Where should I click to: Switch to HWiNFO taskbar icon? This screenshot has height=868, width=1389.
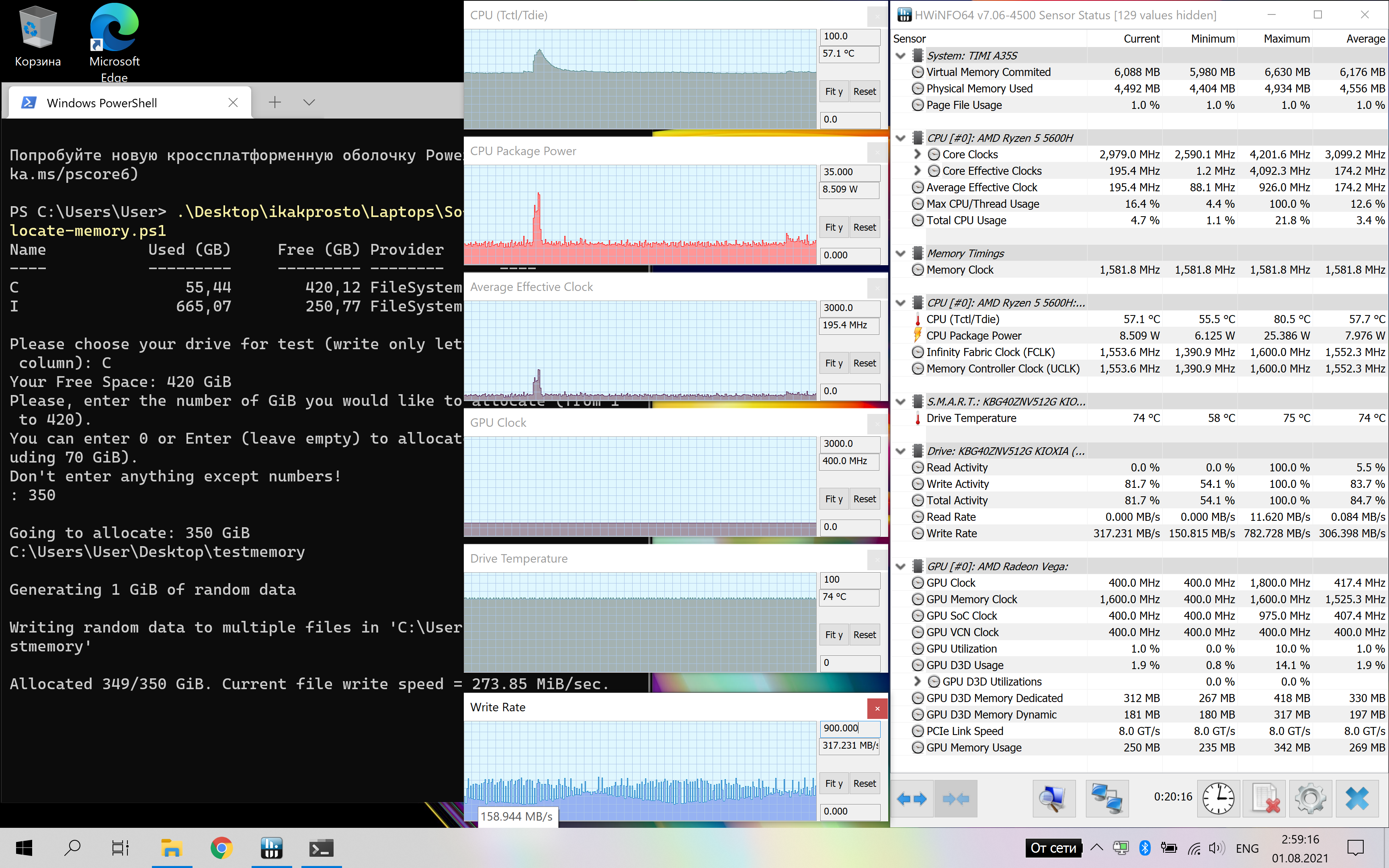pyautogui.click(x=271, y=848)
